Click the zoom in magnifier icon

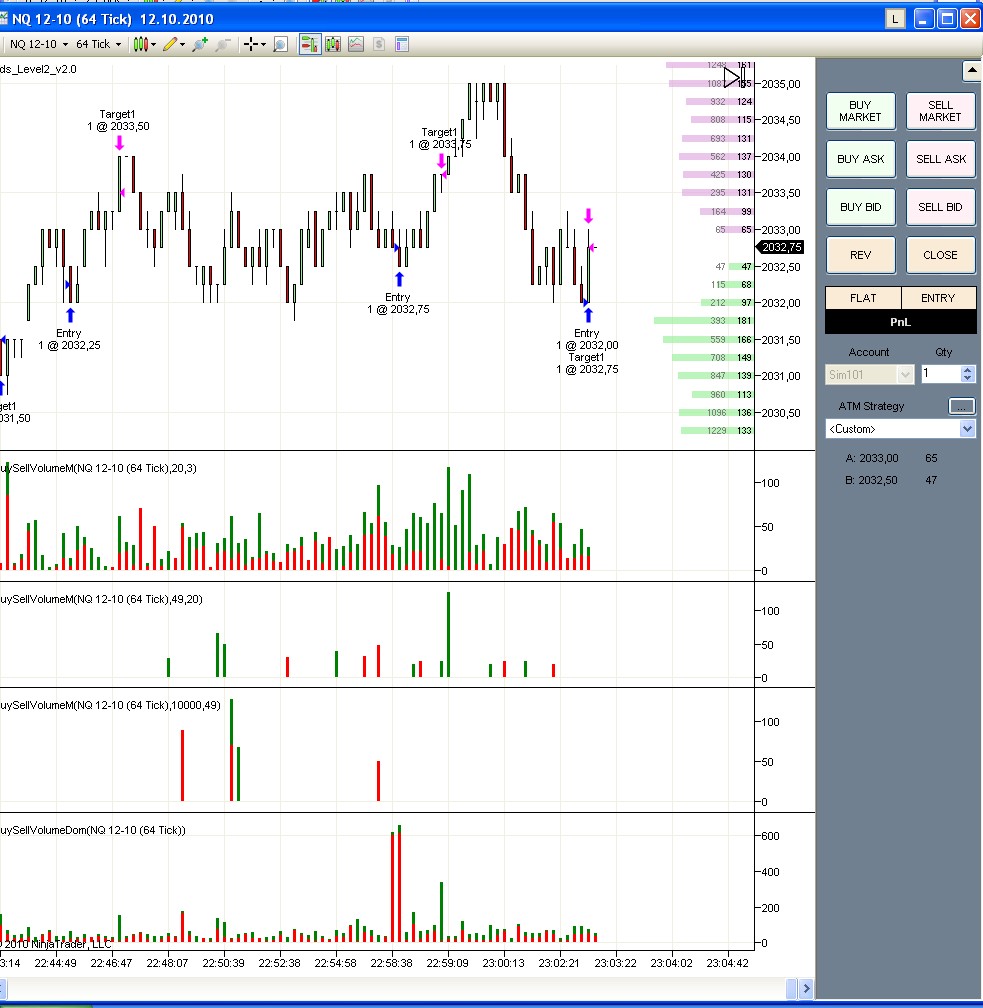[200, 44]
